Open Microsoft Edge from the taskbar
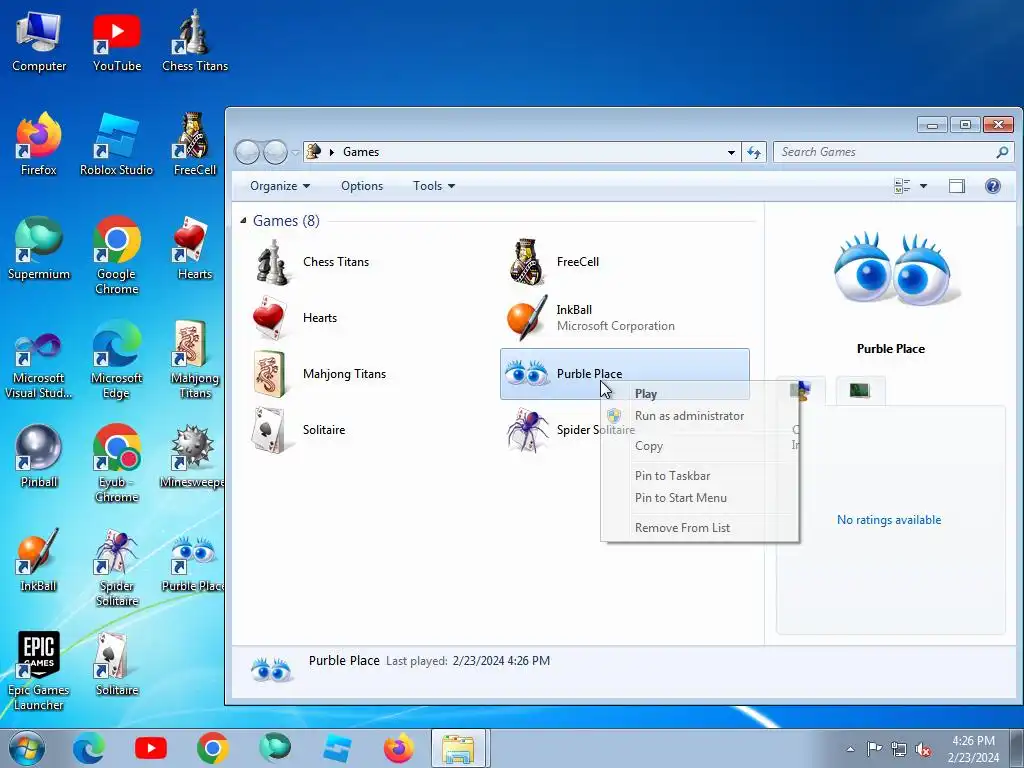The image size is (1024, 768). click(x=89, y=748)
